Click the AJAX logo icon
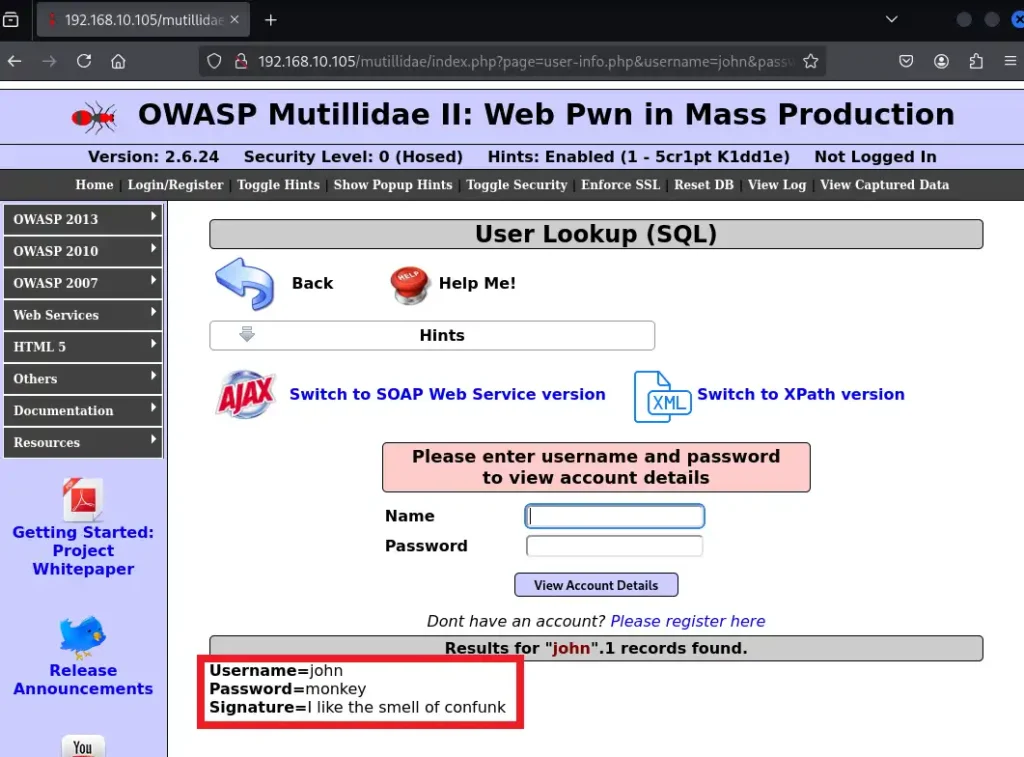The image size is (1024, 757). pos(246,395)
